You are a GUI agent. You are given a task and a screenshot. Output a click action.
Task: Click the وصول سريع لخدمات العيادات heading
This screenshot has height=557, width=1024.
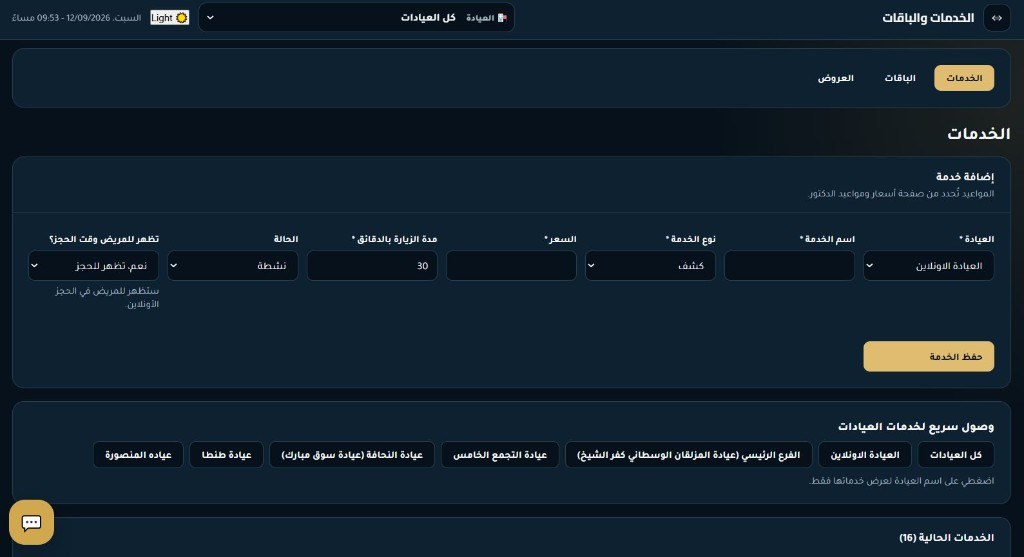[x=916, y=426]
